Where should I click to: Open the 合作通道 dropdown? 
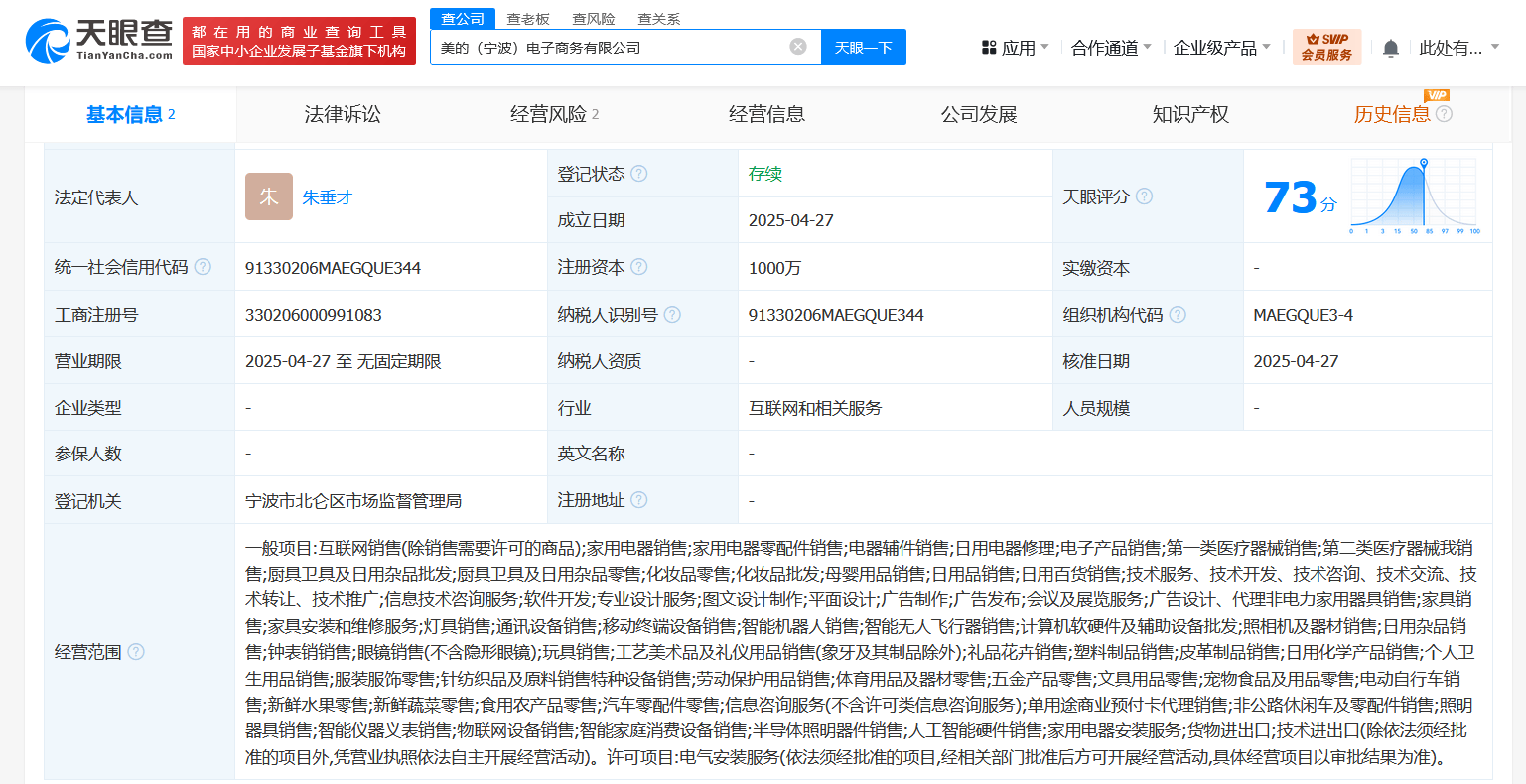coord(1105,46)
